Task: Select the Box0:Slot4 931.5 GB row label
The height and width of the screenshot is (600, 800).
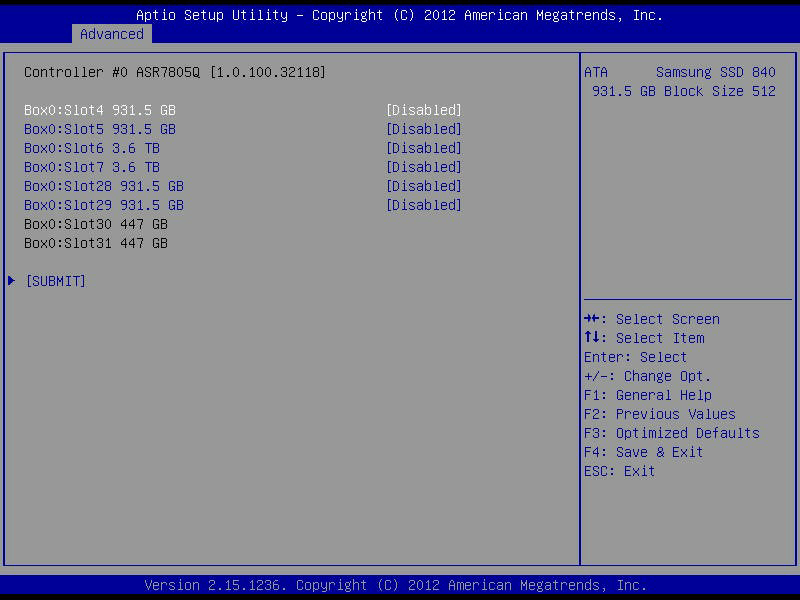Action: click(x=100, y=110)
